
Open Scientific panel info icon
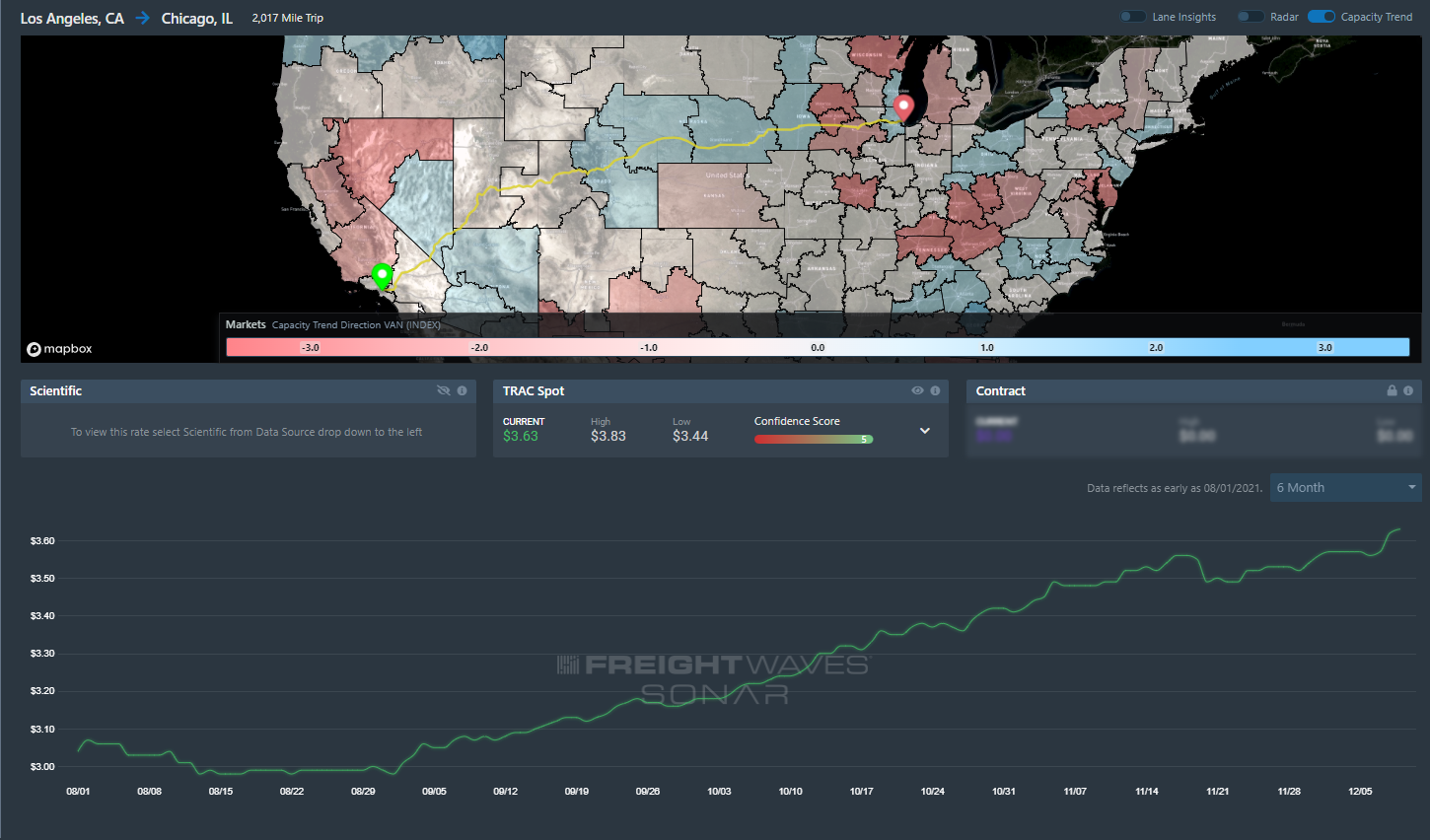point(462,391)
